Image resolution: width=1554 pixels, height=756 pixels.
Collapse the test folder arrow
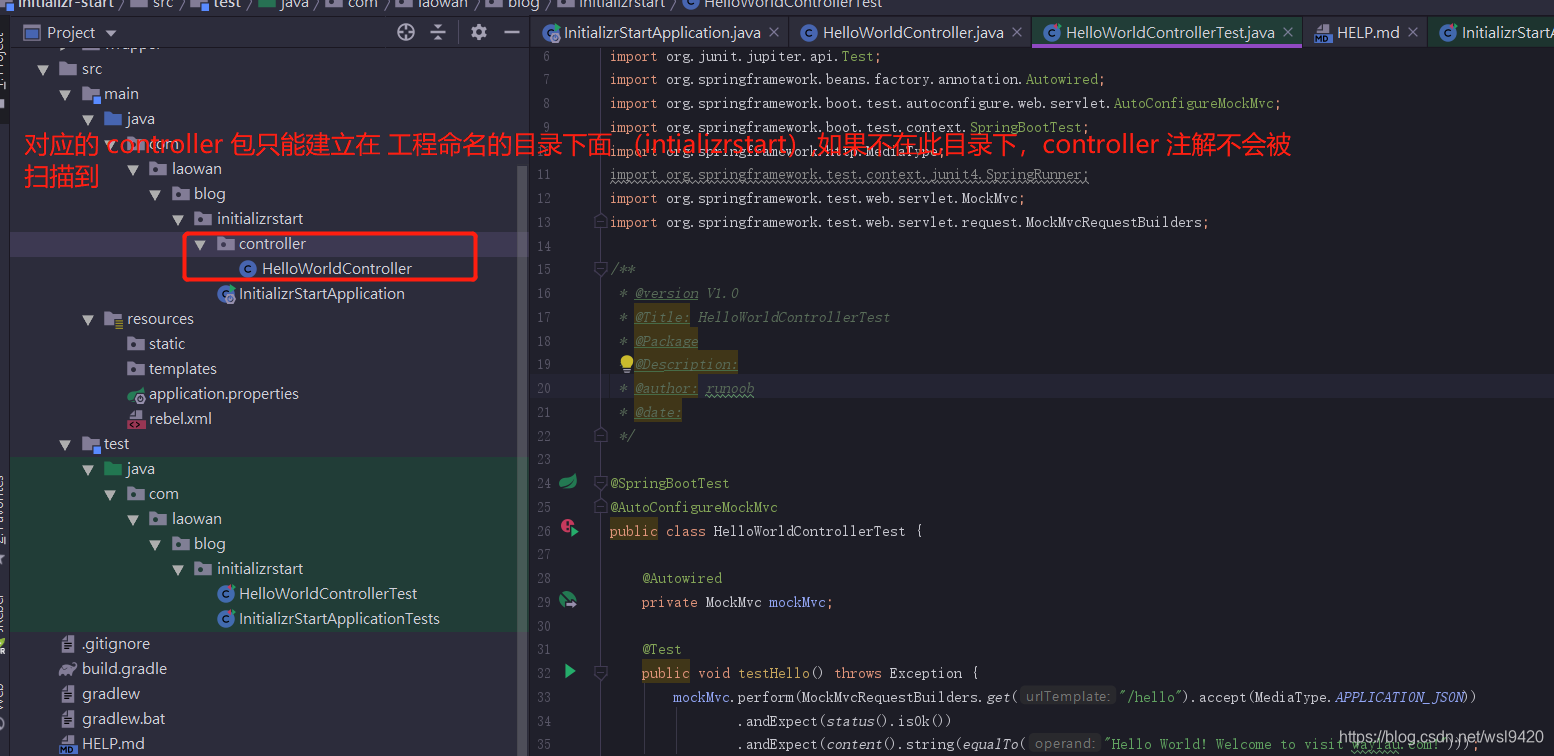point(65,444)
